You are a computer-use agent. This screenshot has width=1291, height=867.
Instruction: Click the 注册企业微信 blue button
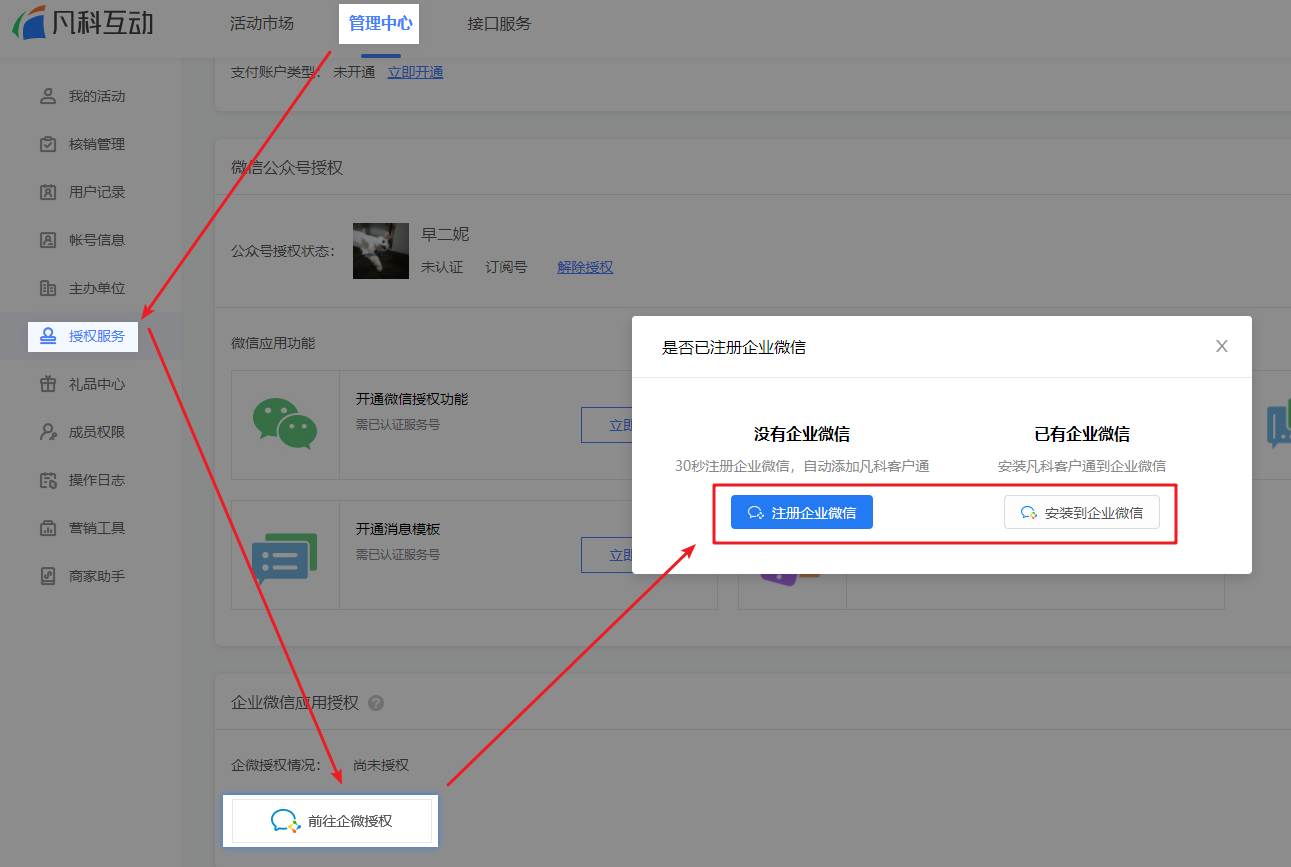[x=802, y=512]
